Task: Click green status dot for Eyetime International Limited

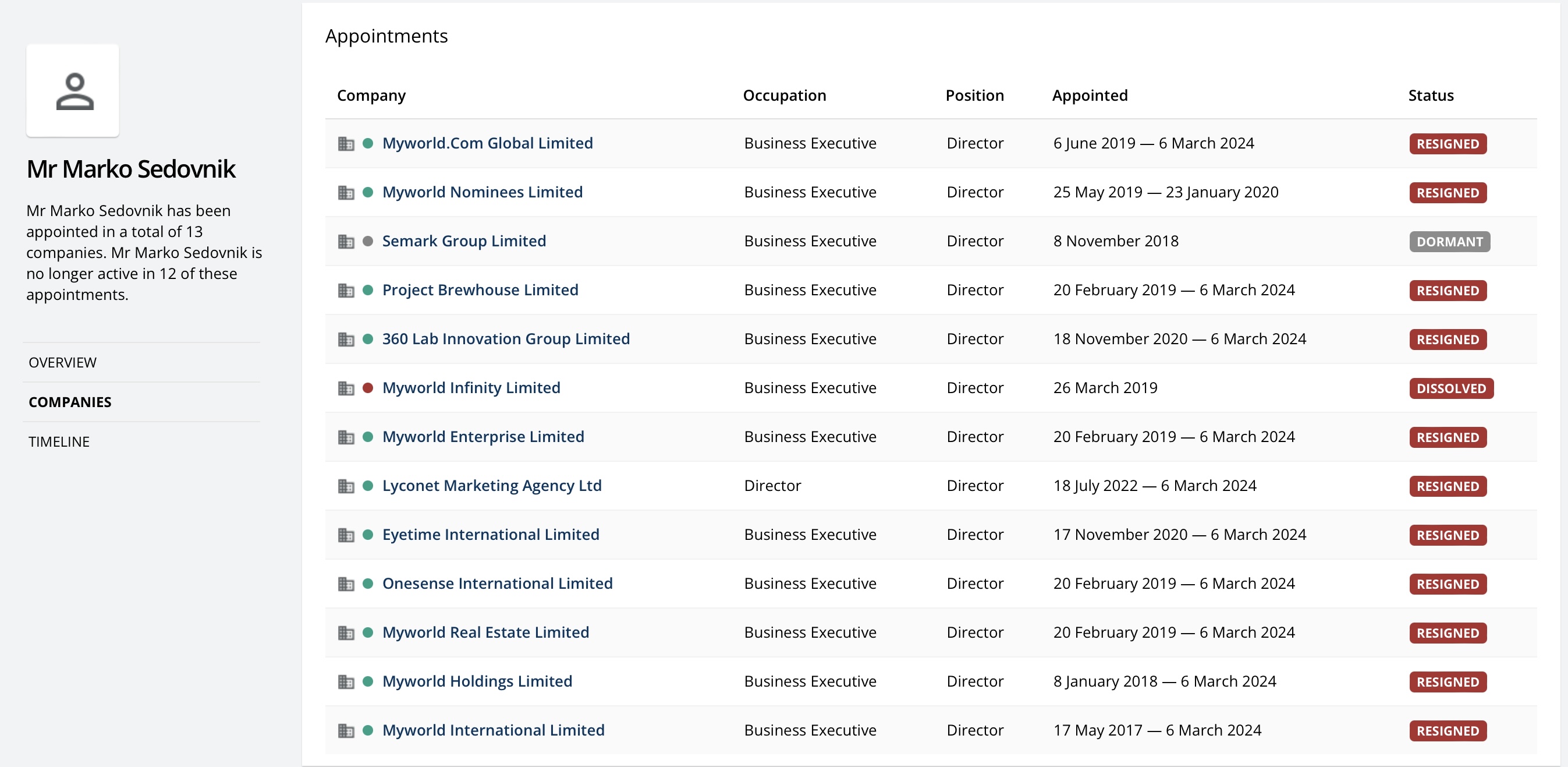Action: [x=368, y=534]
